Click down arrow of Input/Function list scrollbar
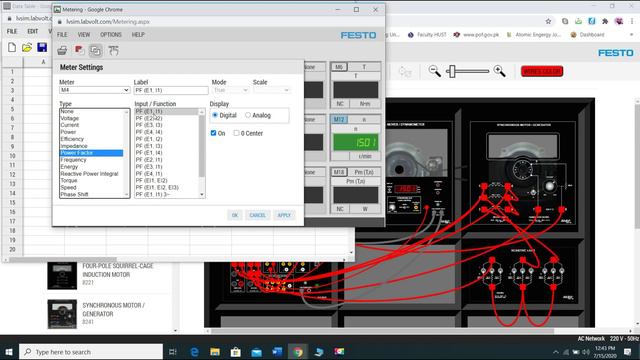640x360 pixels. pos(202,195)
